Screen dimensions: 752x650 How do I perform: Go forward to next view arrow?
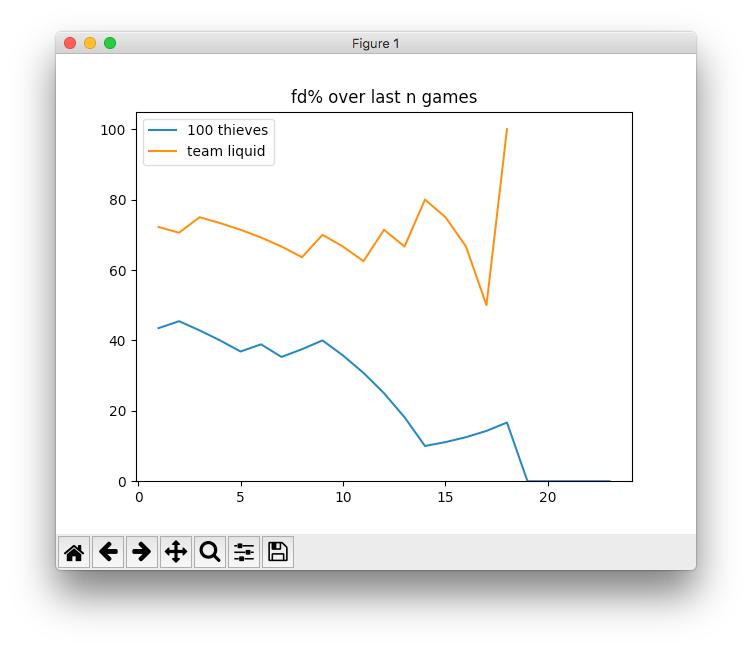tap(142, 552)
